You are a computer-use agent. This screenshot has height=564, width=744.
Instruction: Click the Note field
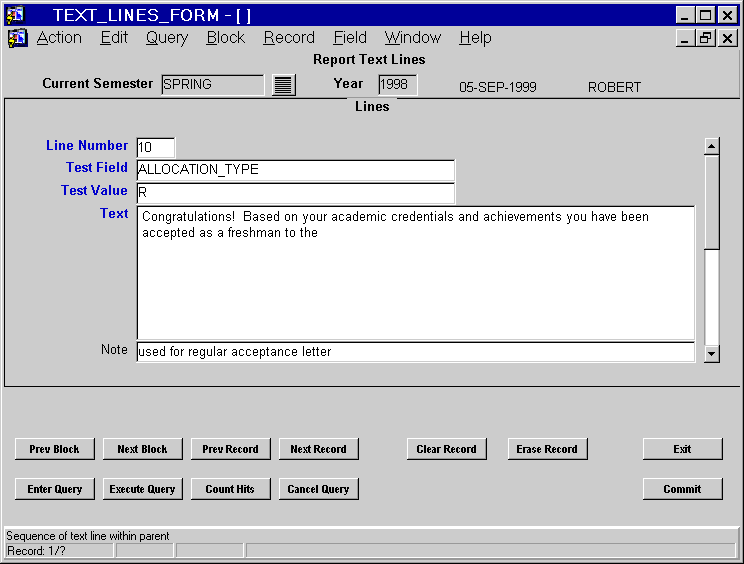416,351
